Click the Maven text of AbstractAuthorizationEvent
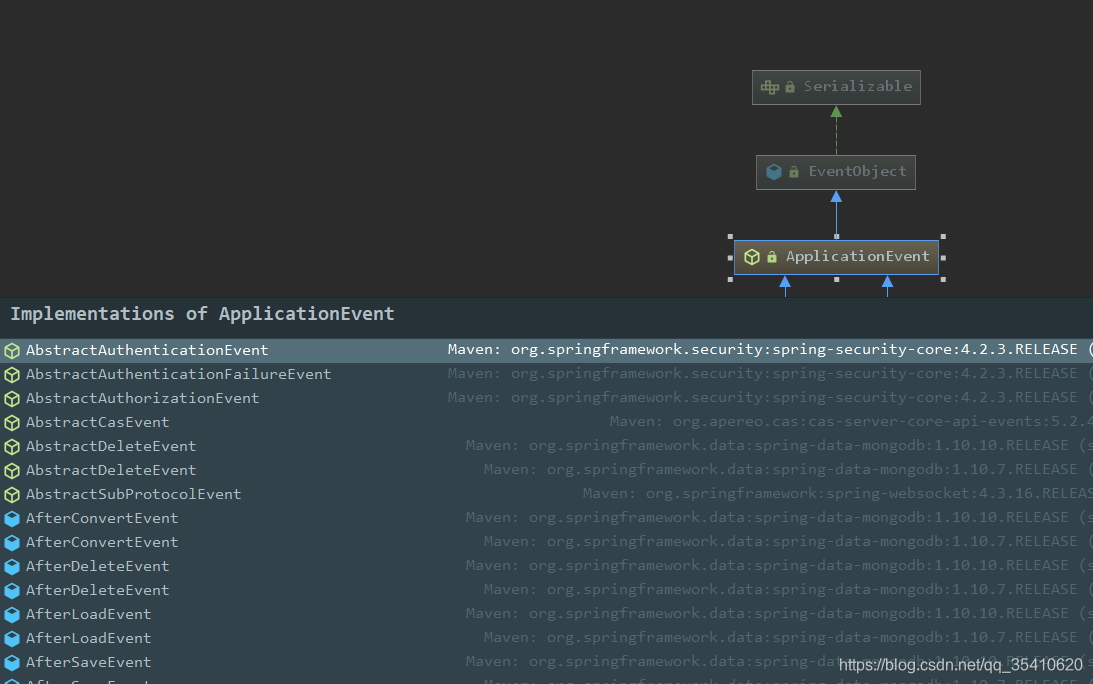This screenshot has width=1093, height=684. (770, 397)
